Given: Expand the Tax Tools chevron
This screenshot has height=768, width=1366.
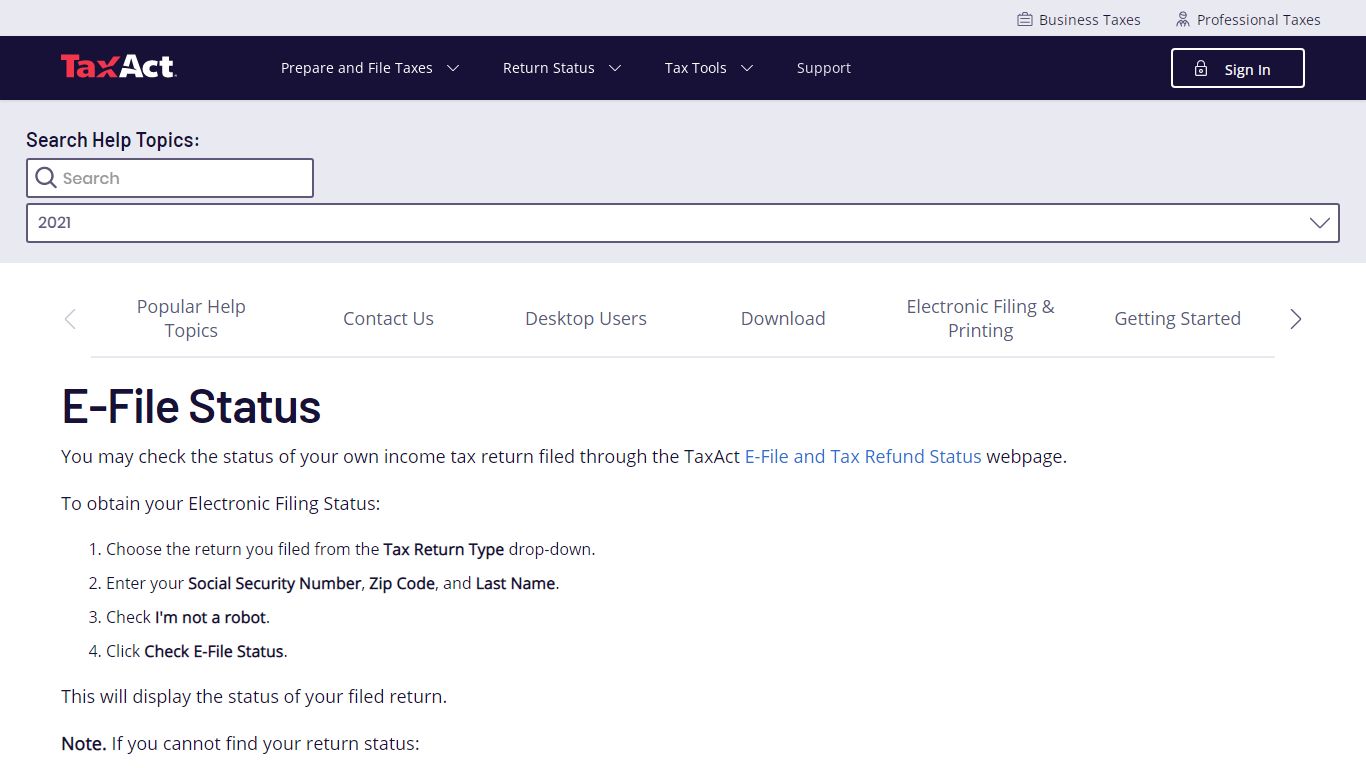Looking at the screenshot, I should click(747, 68).
